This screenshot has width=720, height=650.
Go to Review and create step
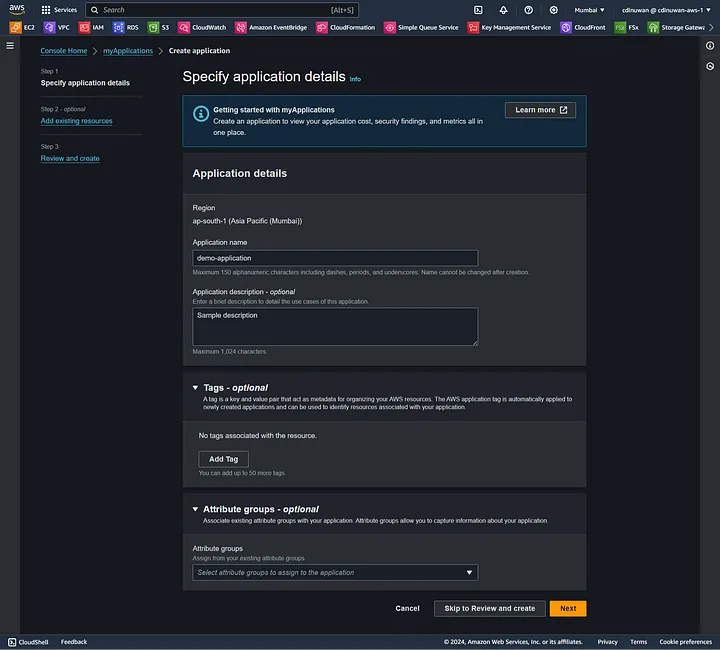pyautogui.click(x=70, y=158)
